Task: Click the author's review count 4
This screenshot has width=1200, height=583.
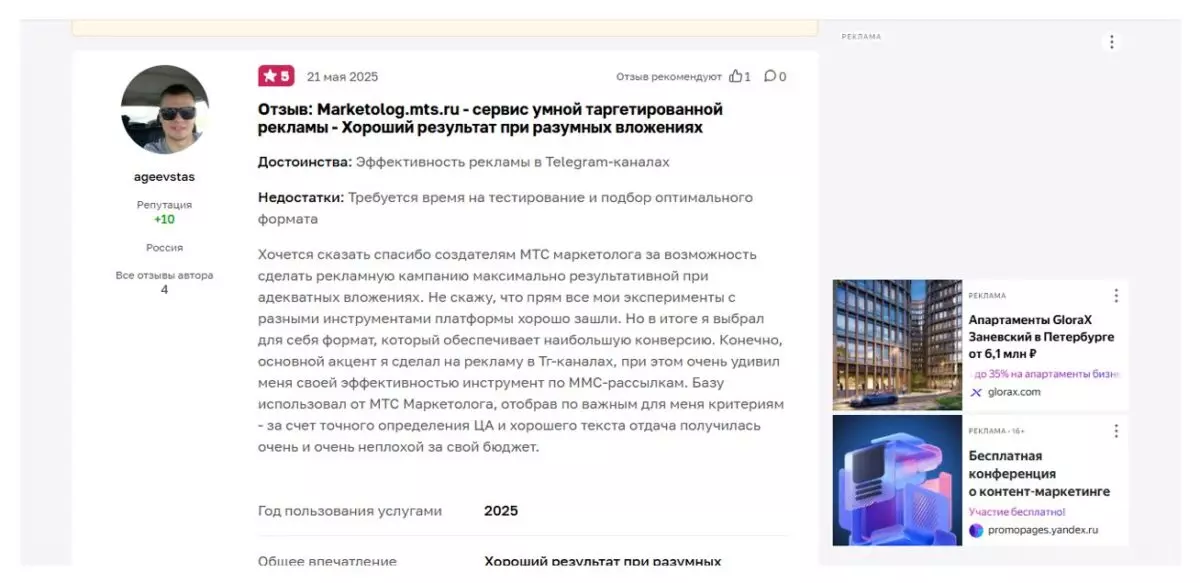Action: [164, 290]
